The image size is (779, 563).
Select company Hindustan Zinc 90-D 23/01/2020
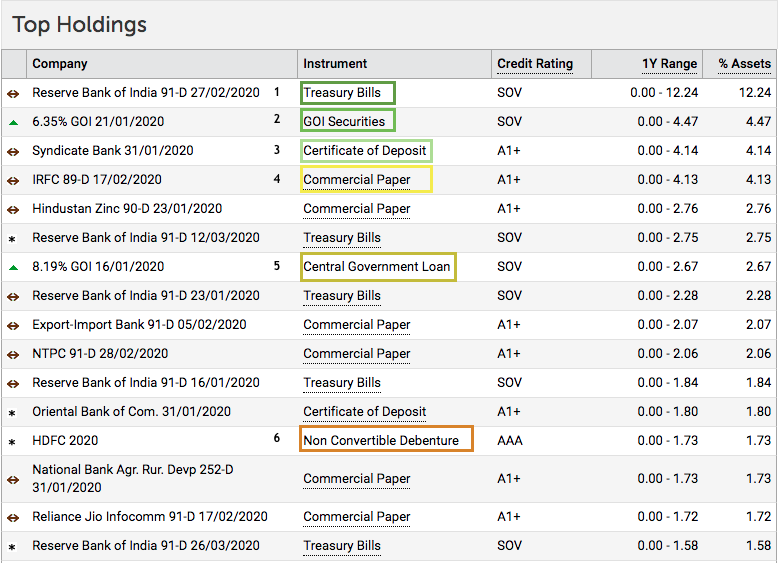[x=127, y=209]
